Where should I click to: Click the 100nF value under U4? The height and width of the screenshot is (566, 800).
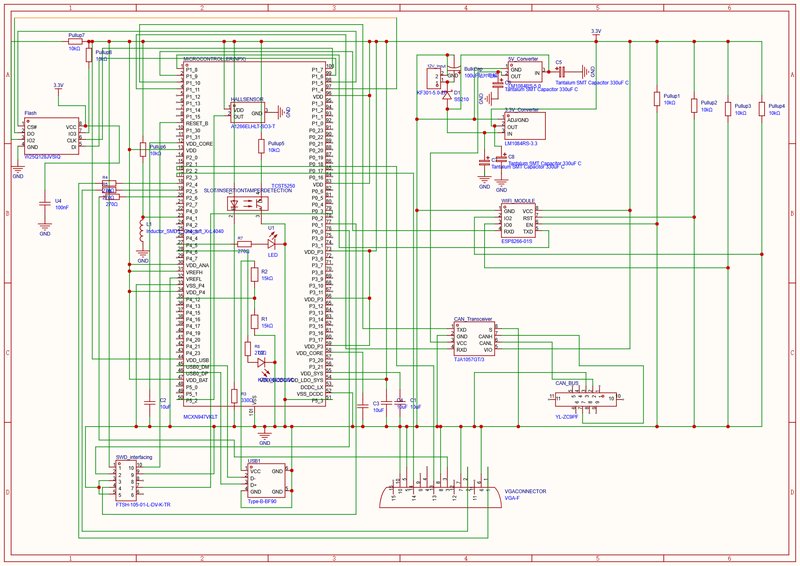[x=62, y=208]
